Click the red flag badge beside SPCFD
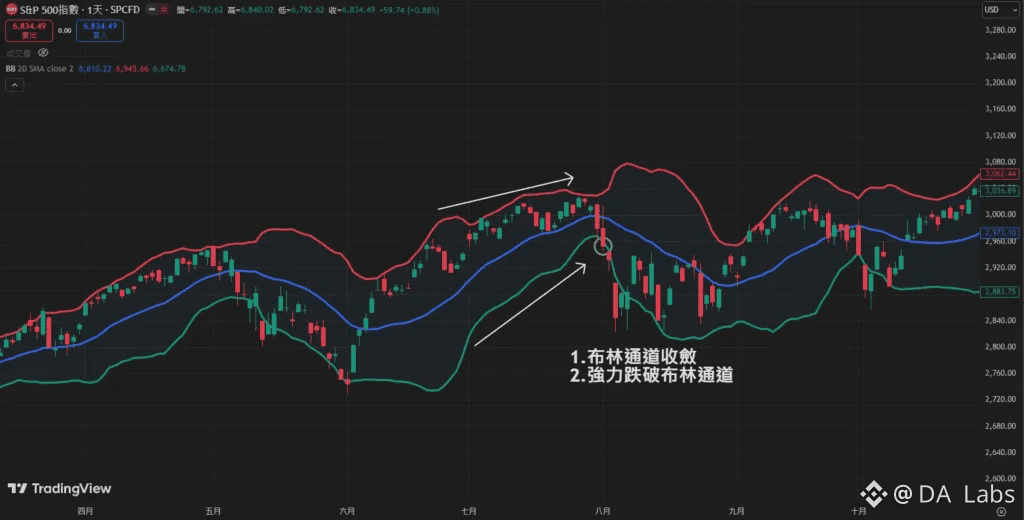Viewport: 1024px width, 520px height. click(x=164, y=10)
